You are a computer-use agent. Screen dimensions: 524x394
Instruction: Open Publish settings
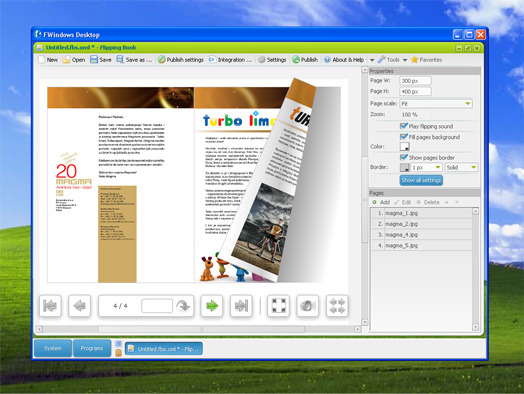click(x=181, y=60)
